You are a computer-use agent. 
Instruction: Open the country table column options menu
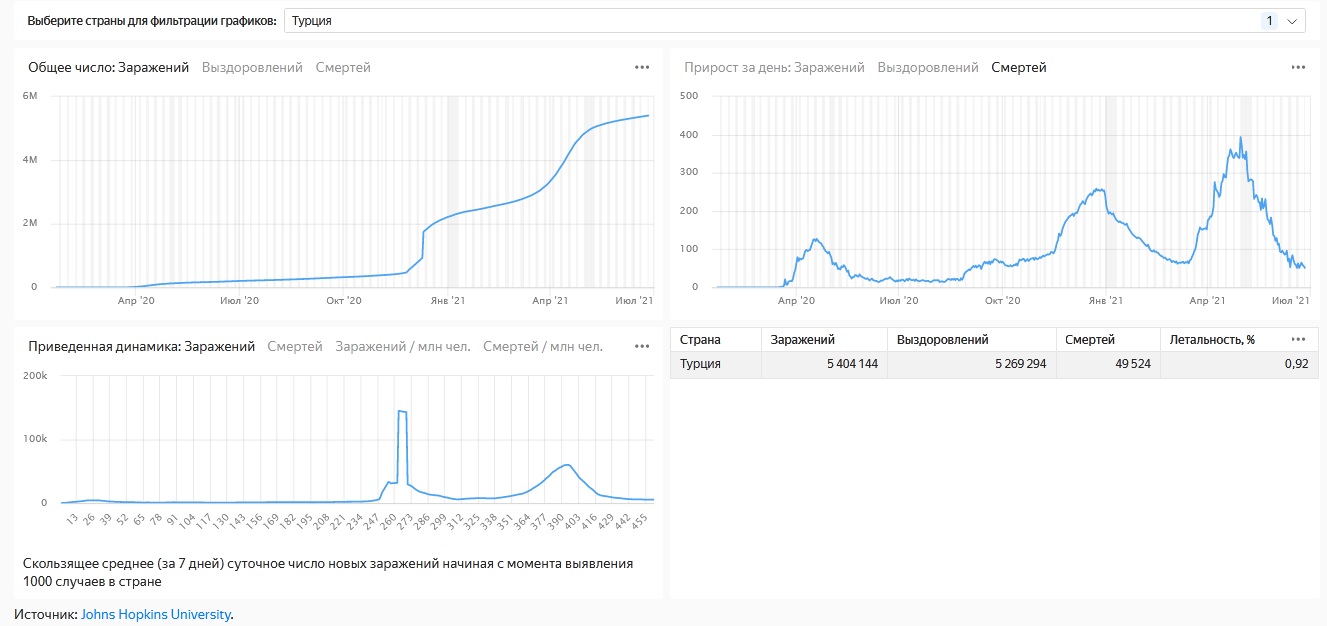tap(1298, 339)
